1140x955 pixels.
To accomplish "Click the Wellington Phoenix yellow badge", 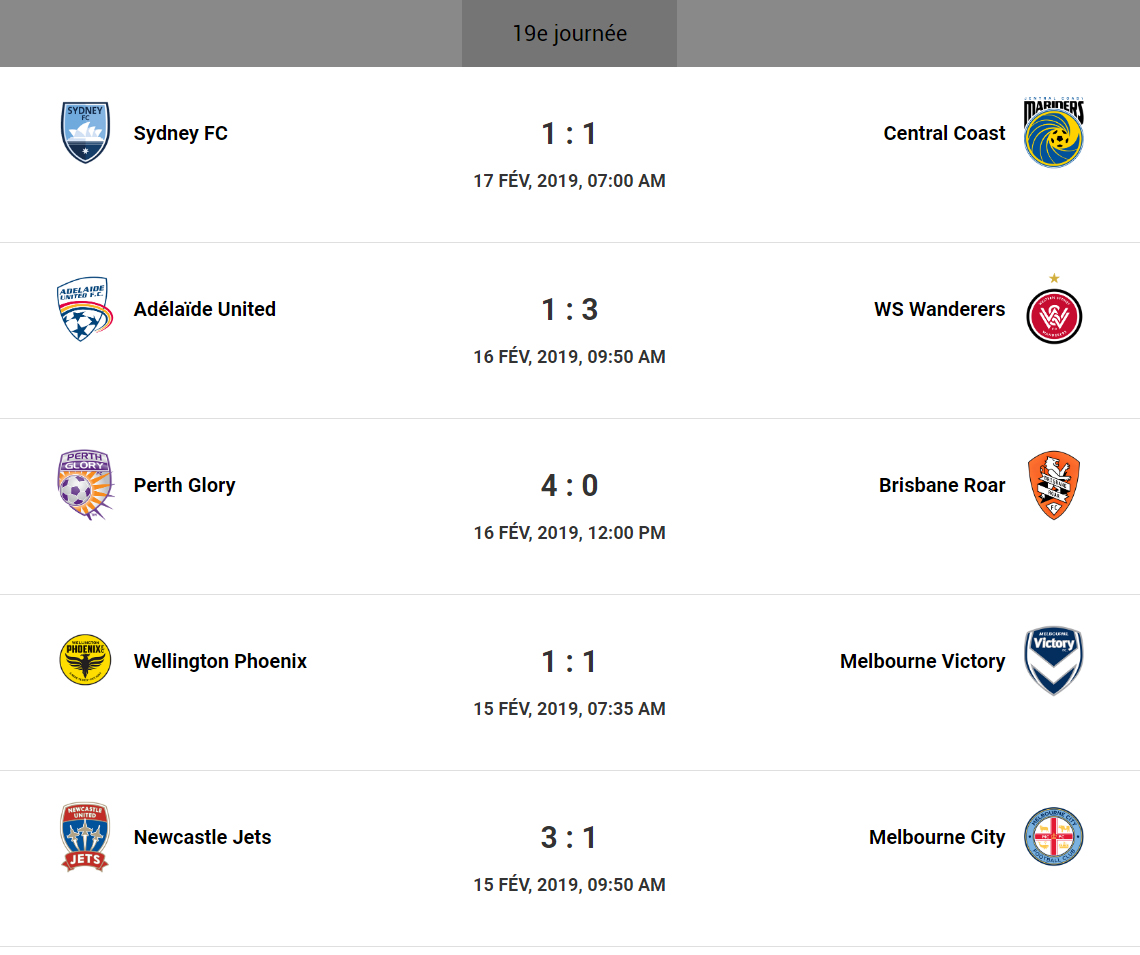I will (x=85, y=660).
